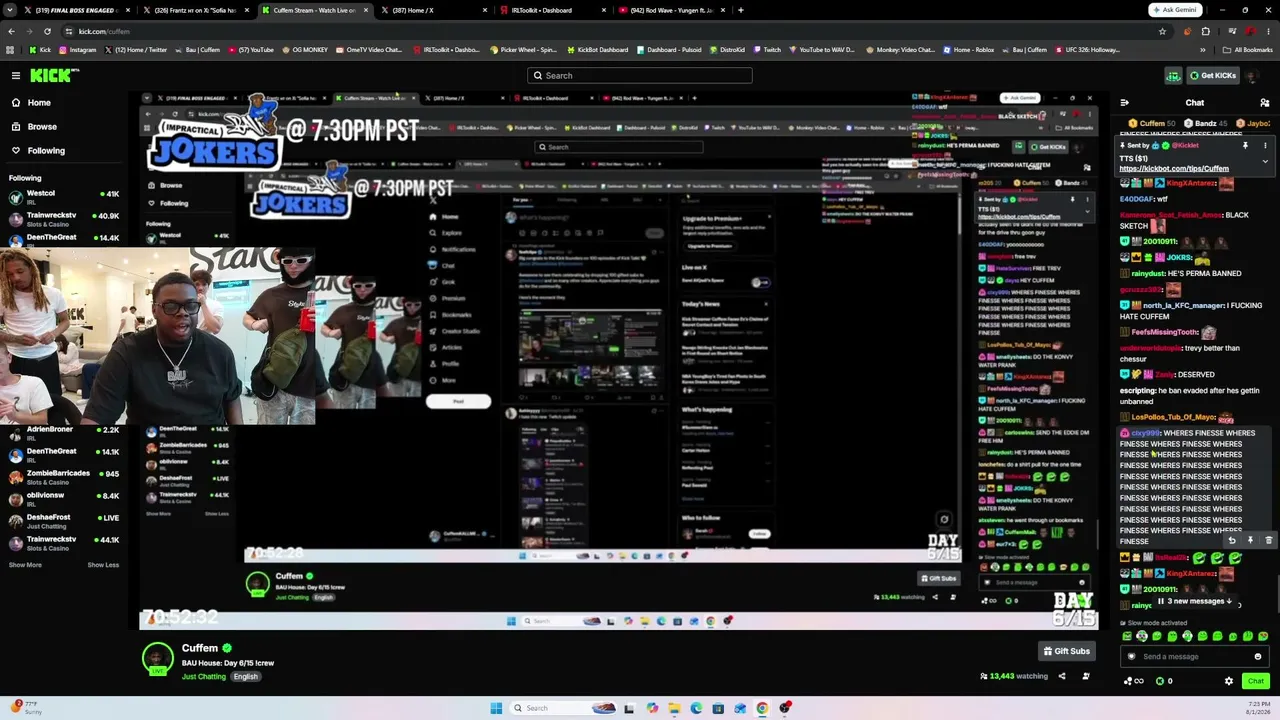Open the Instagram bookmark
The width and height of the screenshot is (1280, 720).
click(79, 50)
